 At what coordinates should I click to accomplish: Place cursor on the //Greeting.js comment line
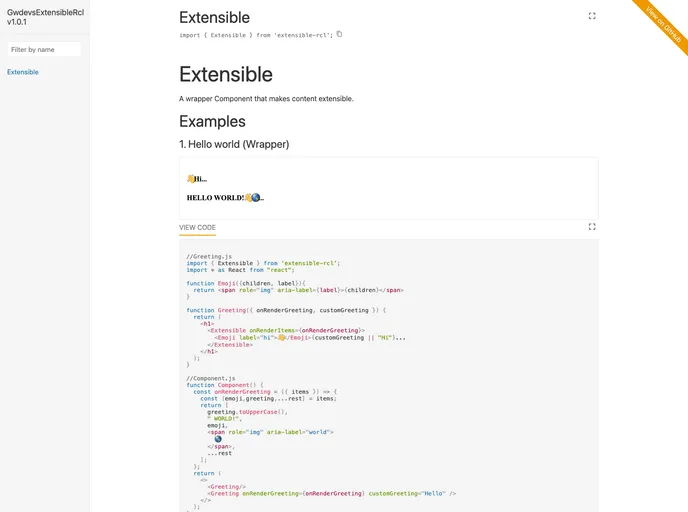point(209,256)
